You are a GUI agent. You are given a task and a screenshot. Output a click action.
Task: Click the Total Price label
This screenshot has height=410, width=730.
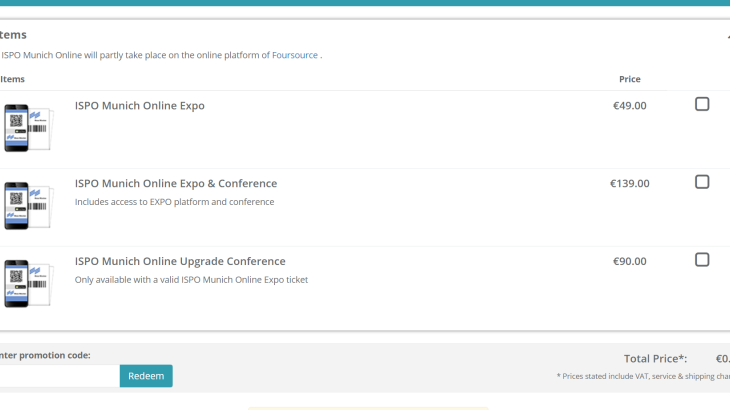[656, 359]
